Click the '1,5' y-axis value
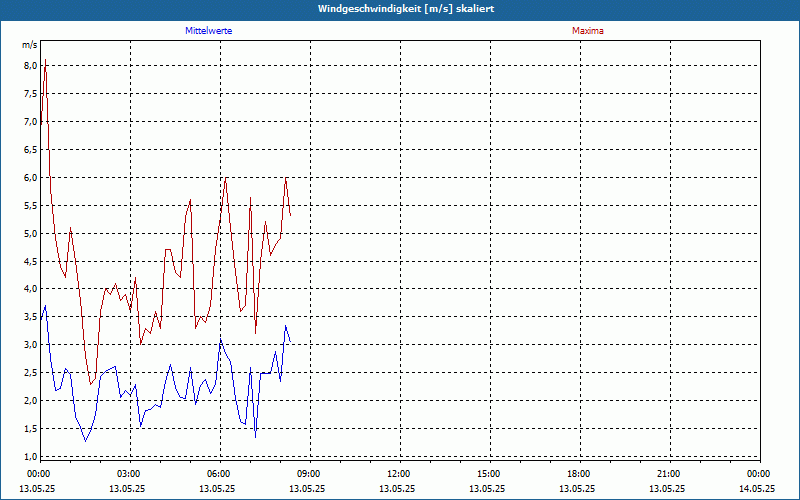Screen dimensions: 800x500 coord(30,429)
